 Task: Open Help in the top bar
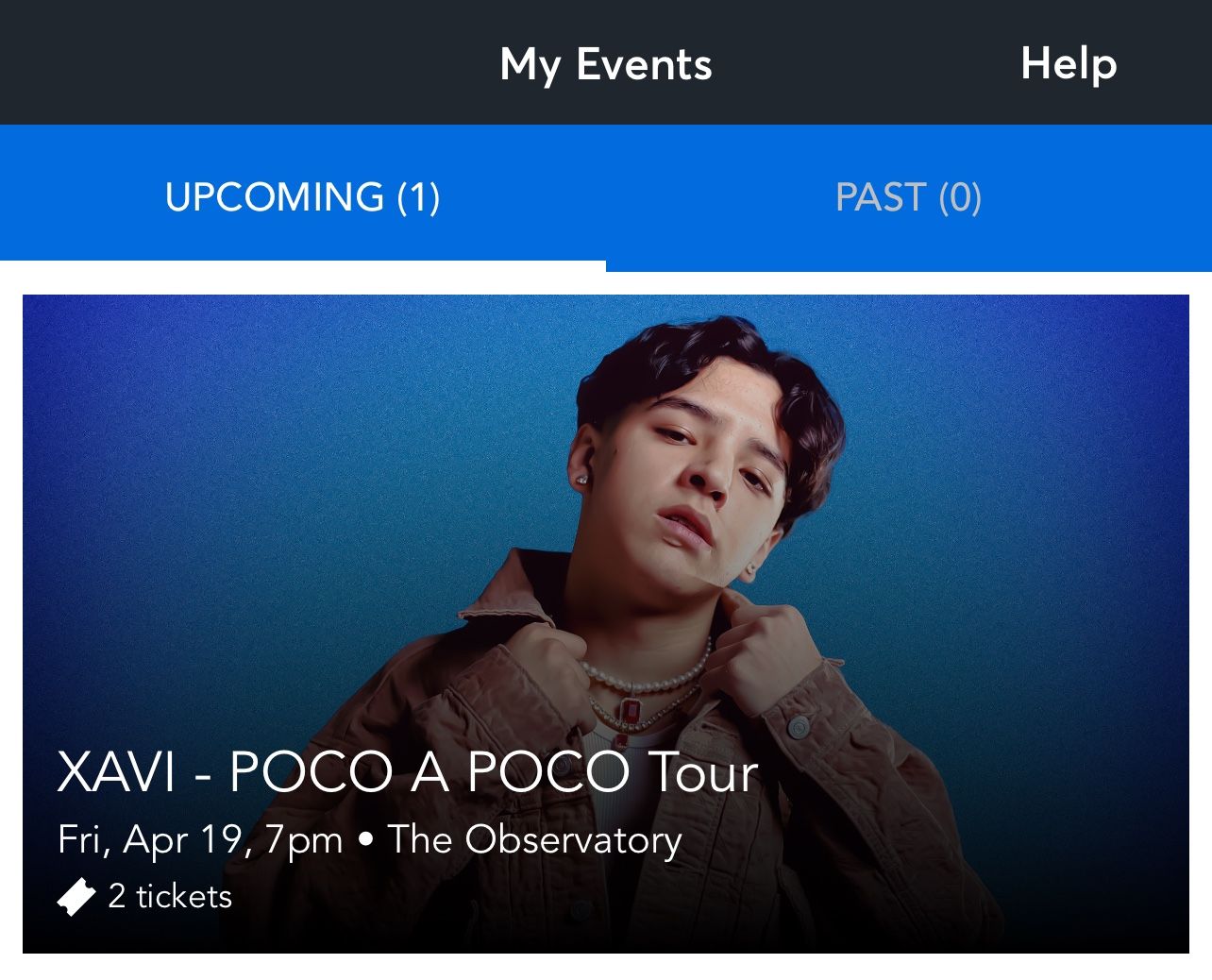(x=1069, y=64)
